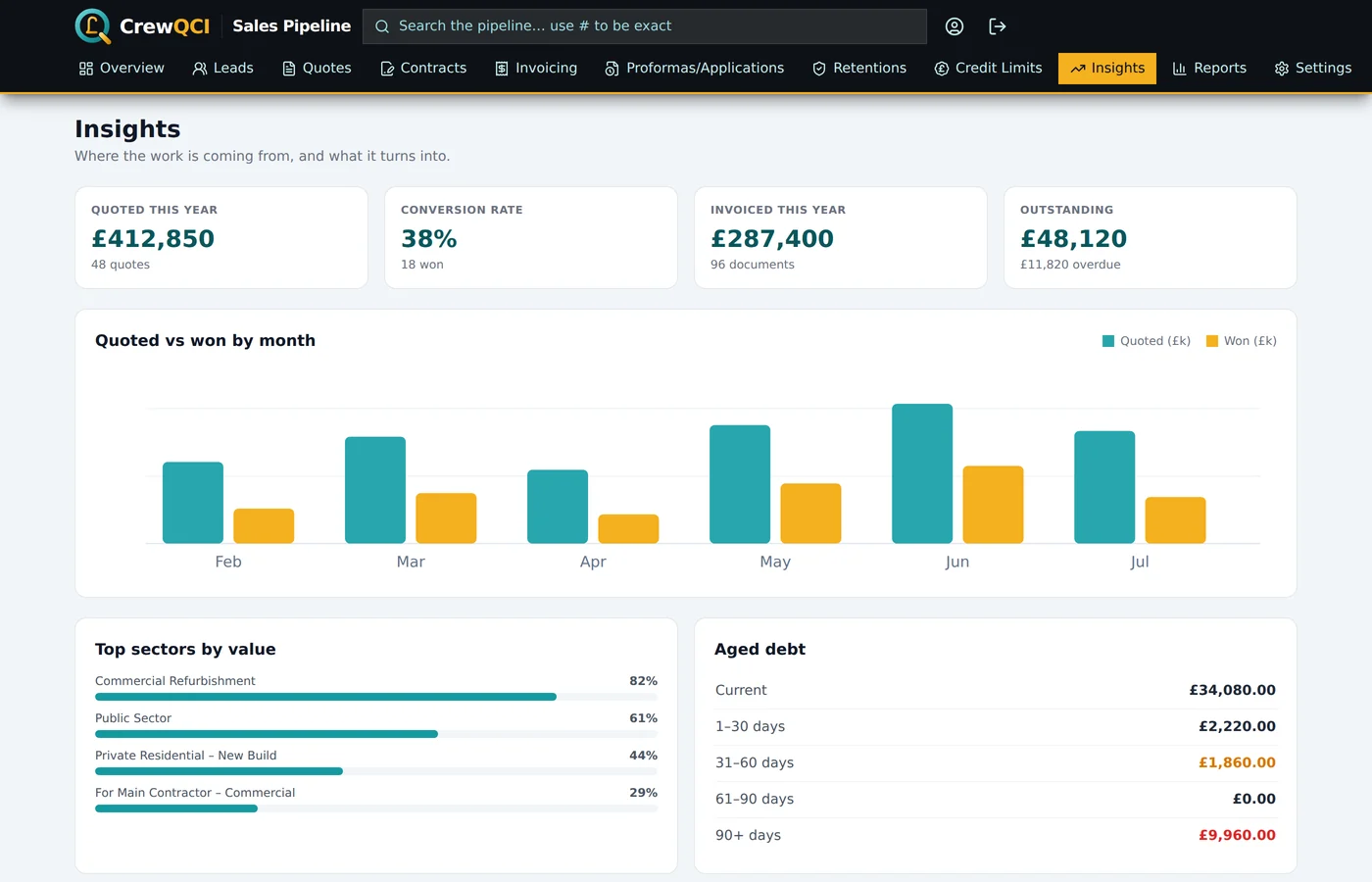Open the Reports tab
Viewport: 1372px width, 882px height.
click(1209, 69)
